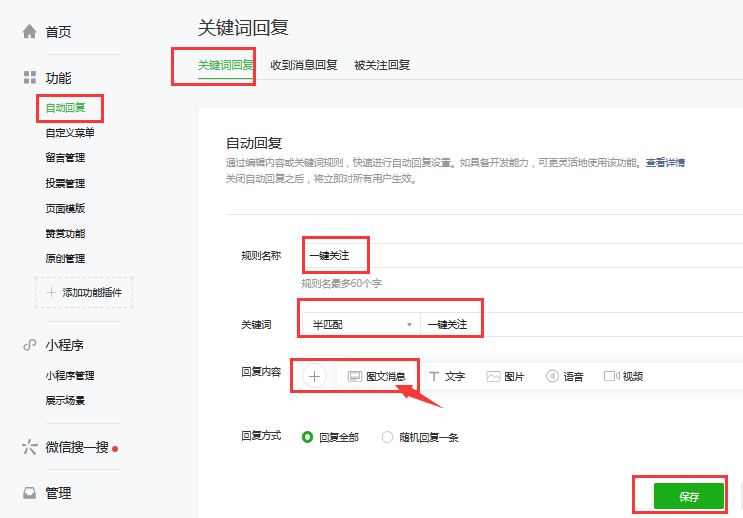743x518 pixels.
Task: Click the mini program icon in sidebar
Action: pos(30,345)
